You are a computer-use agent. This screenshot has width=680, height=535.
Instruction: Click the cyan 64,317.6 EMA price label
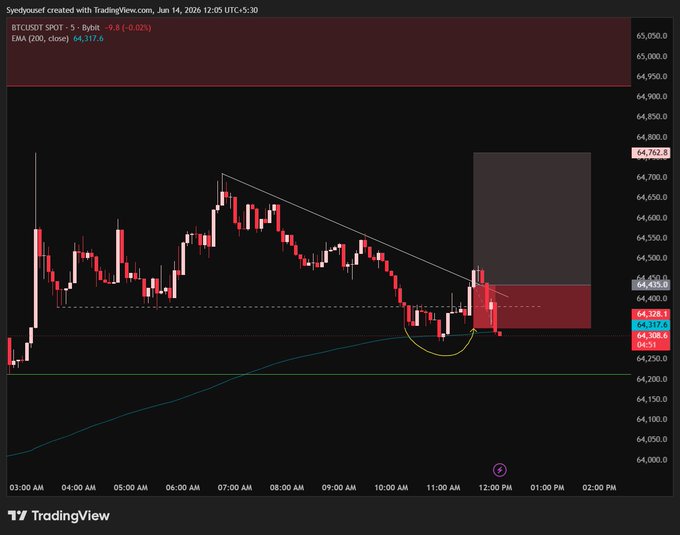point(651,325)
